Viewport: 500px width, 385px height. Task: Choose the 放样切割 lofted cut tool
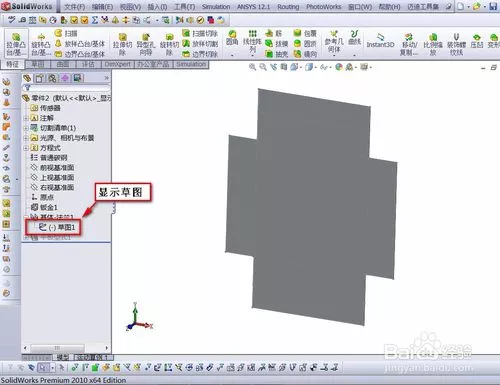[200, 44]
